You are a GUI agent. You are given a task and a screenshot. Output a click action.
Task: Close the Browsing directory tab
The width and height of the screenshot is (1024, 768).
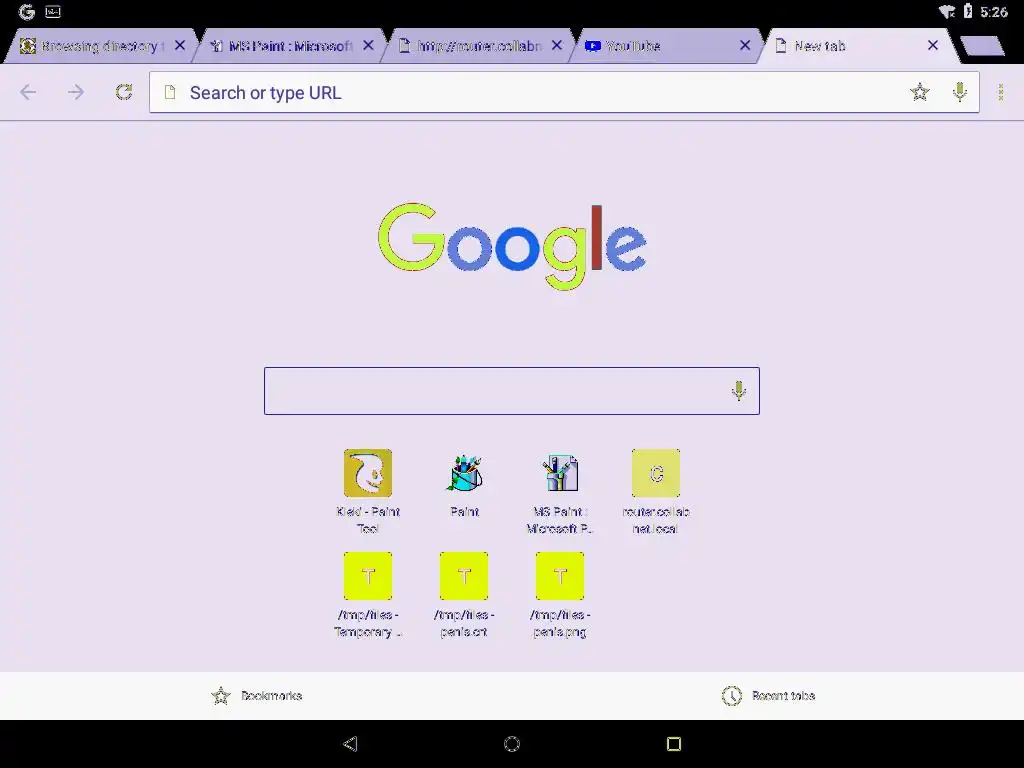point(180,45)
